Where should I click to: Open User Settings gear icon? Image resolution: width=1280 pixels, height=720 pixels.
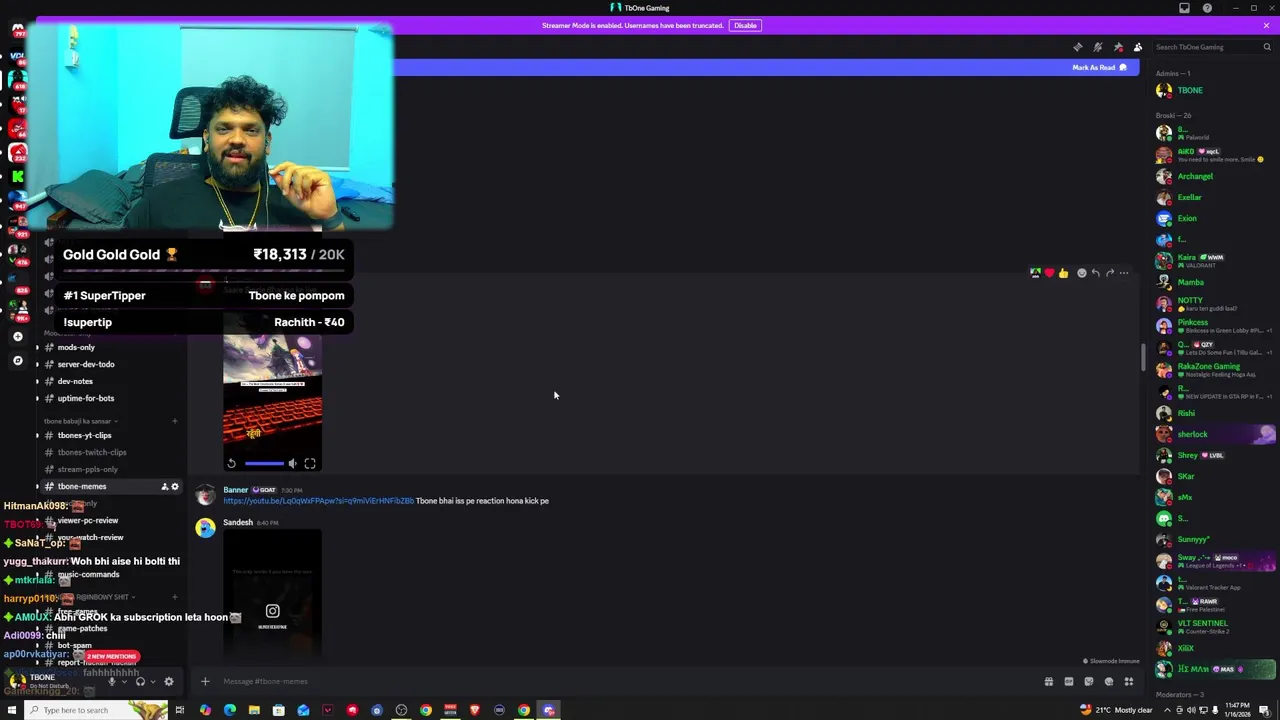pyautogui.click(x=169, y=682)
